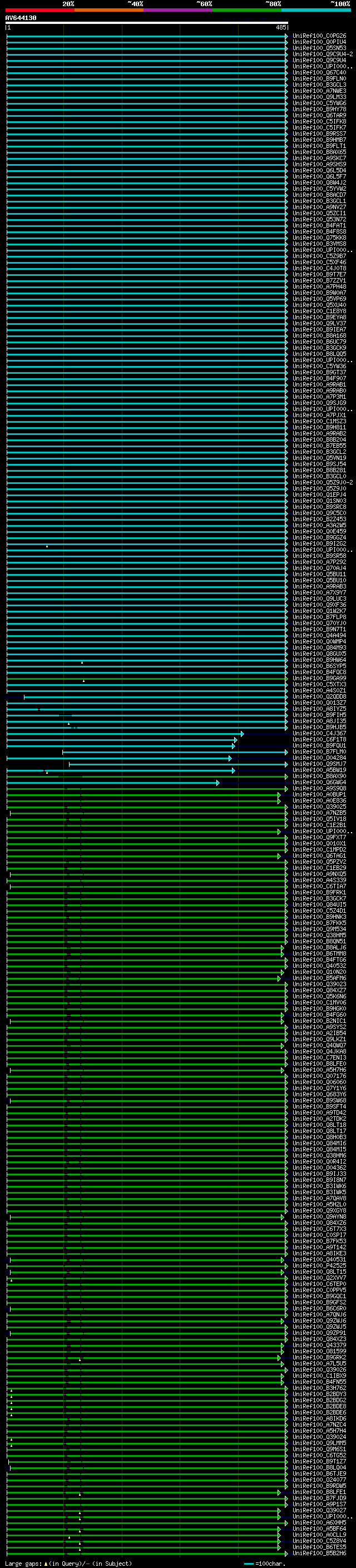
Task: Select the UniRef100_B9HY78 label
Action: (319, 109)
